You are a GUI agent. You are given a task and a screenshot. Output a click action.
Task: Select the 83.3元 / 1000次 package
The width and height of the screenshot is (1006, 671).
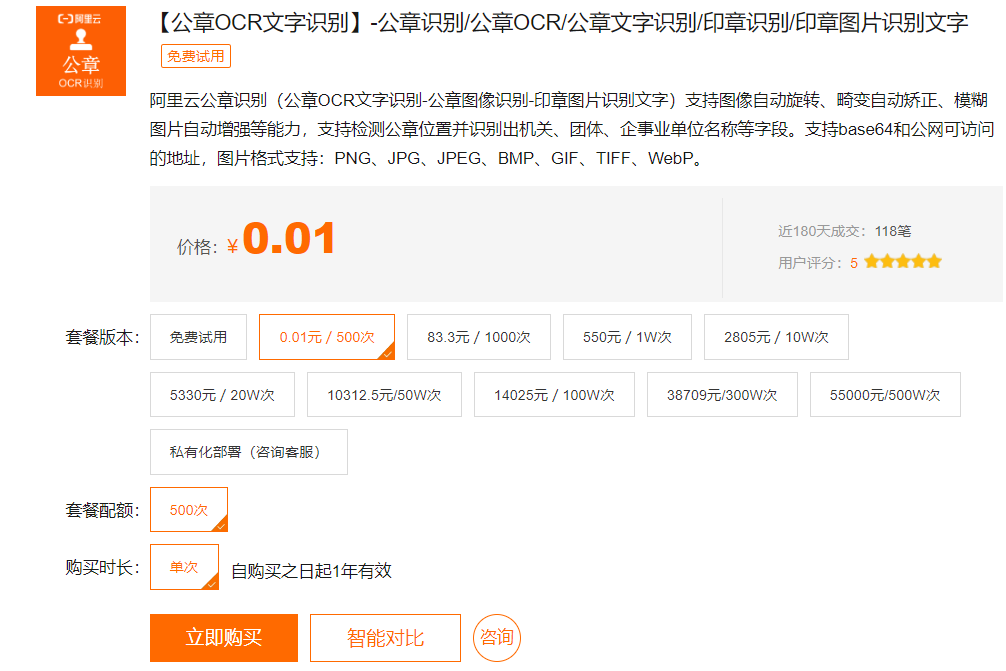coord(479,337)
